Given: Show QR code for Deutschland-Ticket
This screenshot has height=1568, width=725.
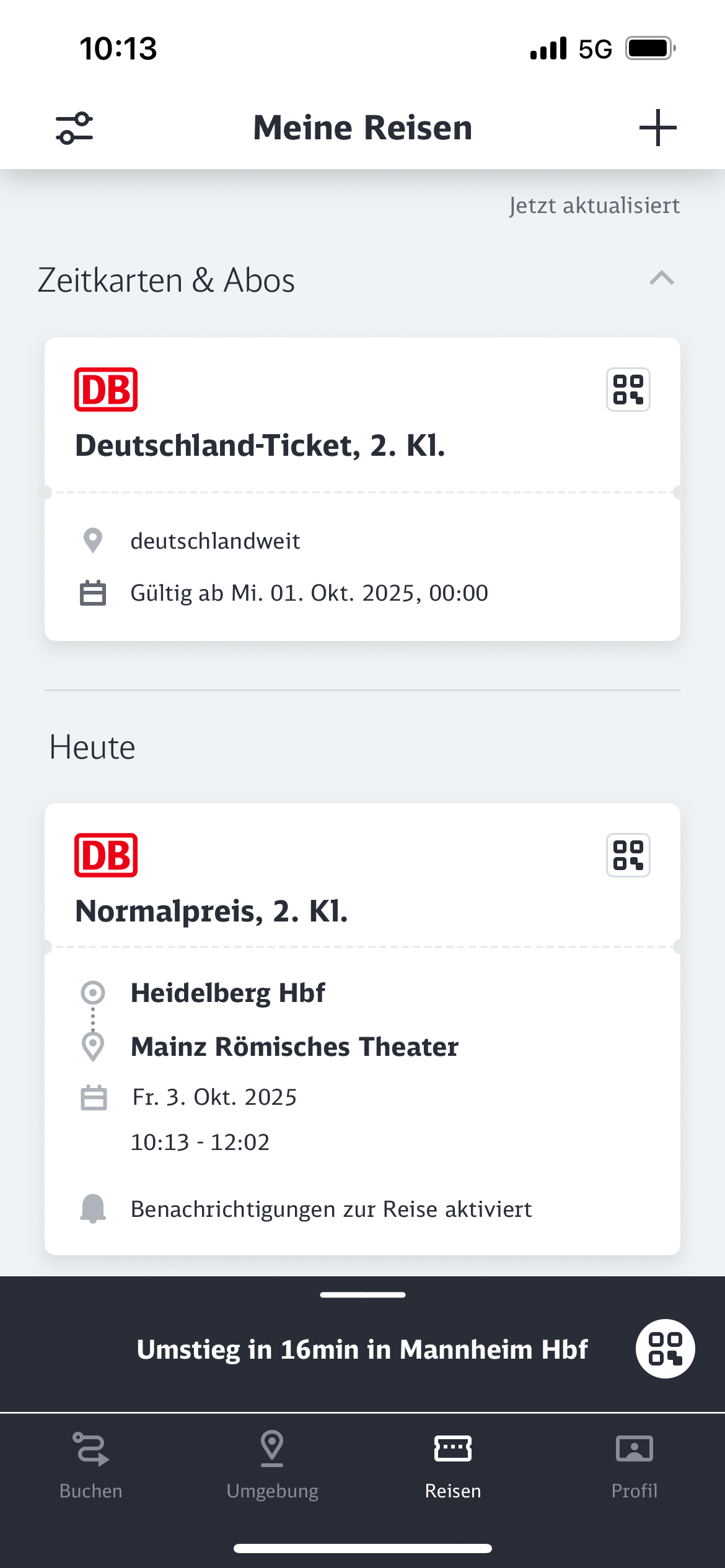Looking at the screenshot, I should pyautogui.click(x=628, y=390).
